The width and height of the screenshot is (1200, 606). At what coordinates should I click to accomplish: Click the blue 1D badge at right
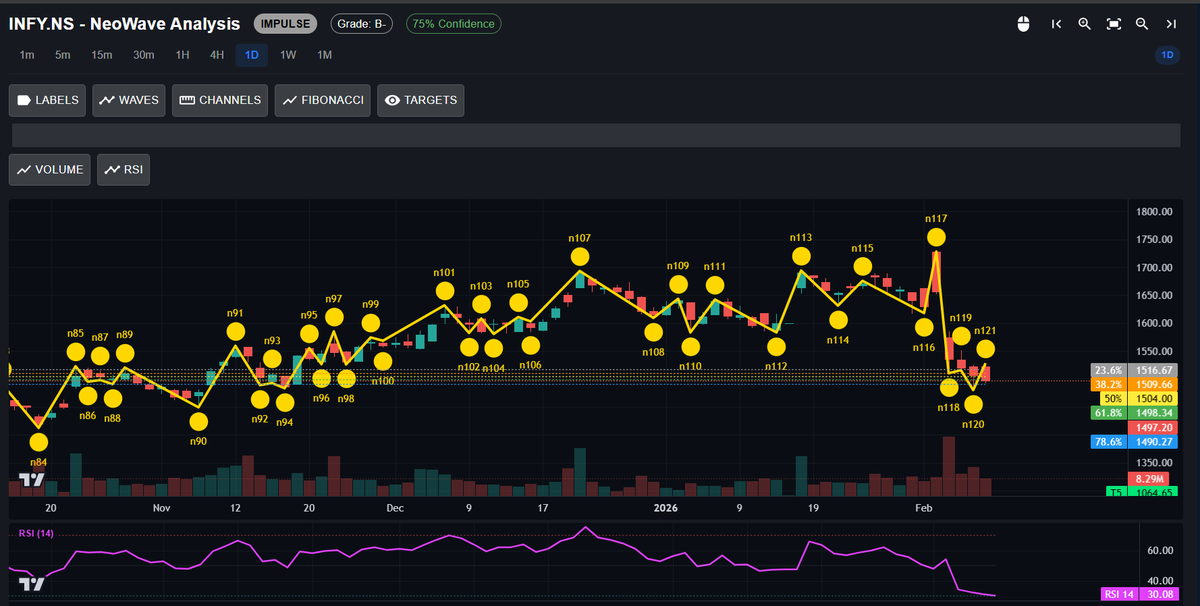(x=1167, y=55)
